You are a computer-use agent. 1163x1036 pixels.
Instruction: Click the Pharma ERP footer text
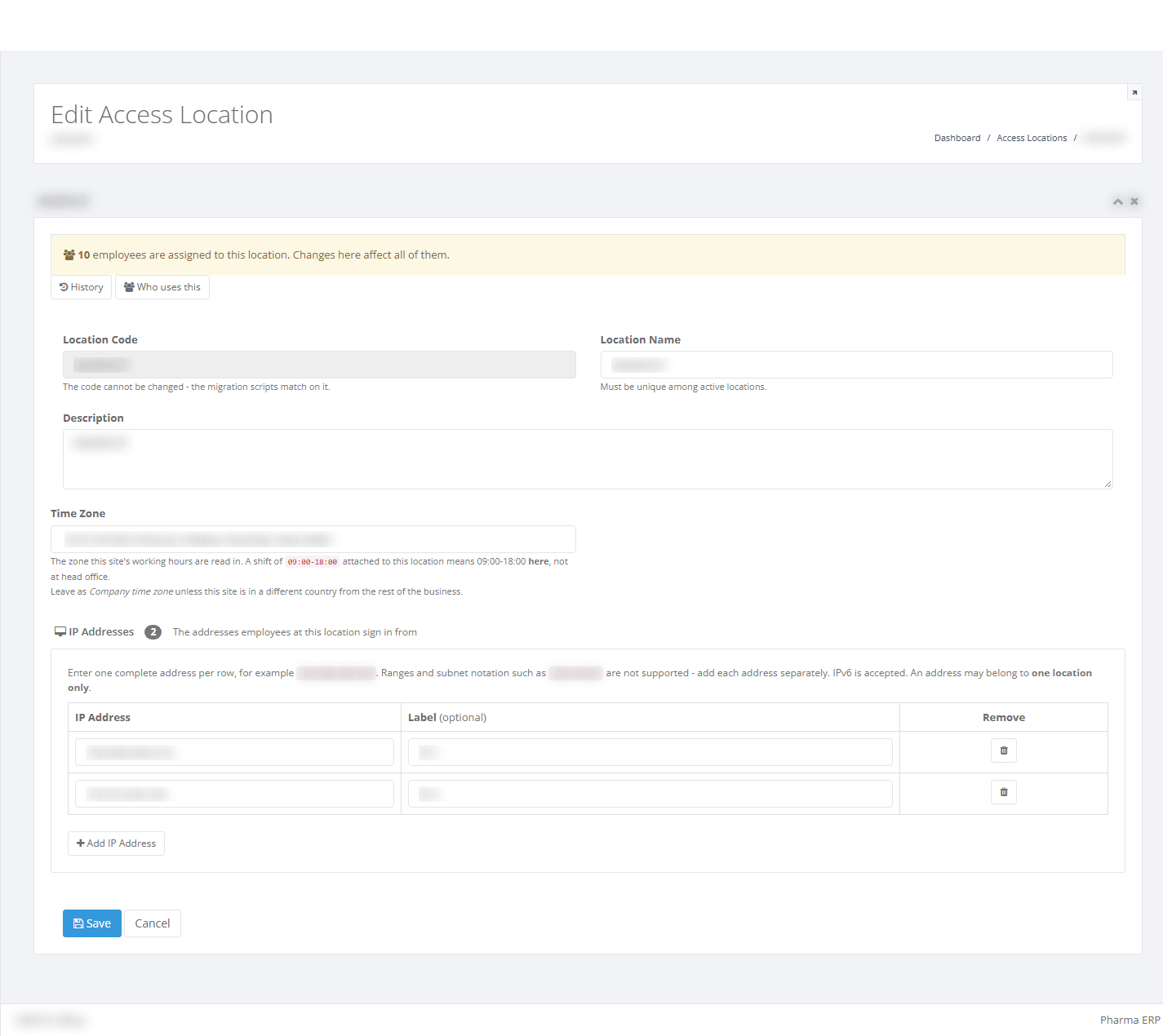pos(1130,1021)
